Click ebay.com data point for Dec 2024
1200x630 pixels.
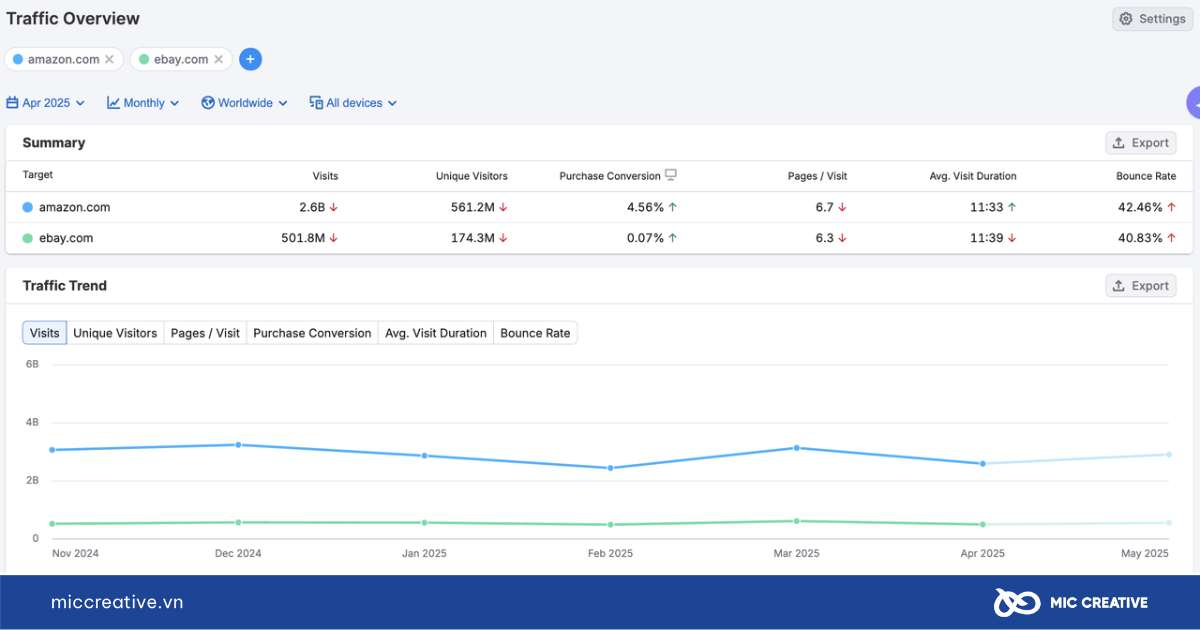point(238,522)
